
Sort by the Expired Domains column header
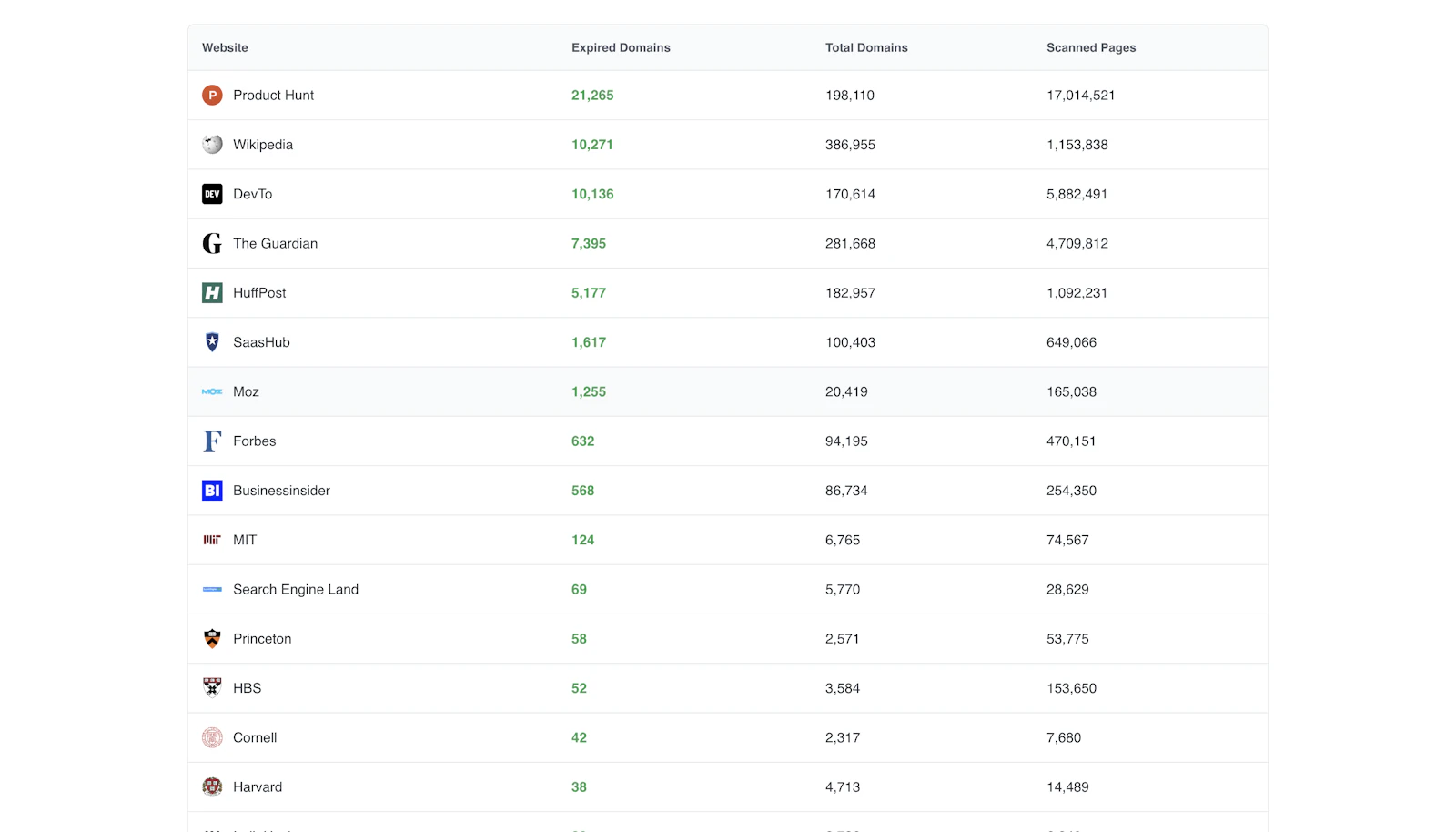tap(621, 47)
